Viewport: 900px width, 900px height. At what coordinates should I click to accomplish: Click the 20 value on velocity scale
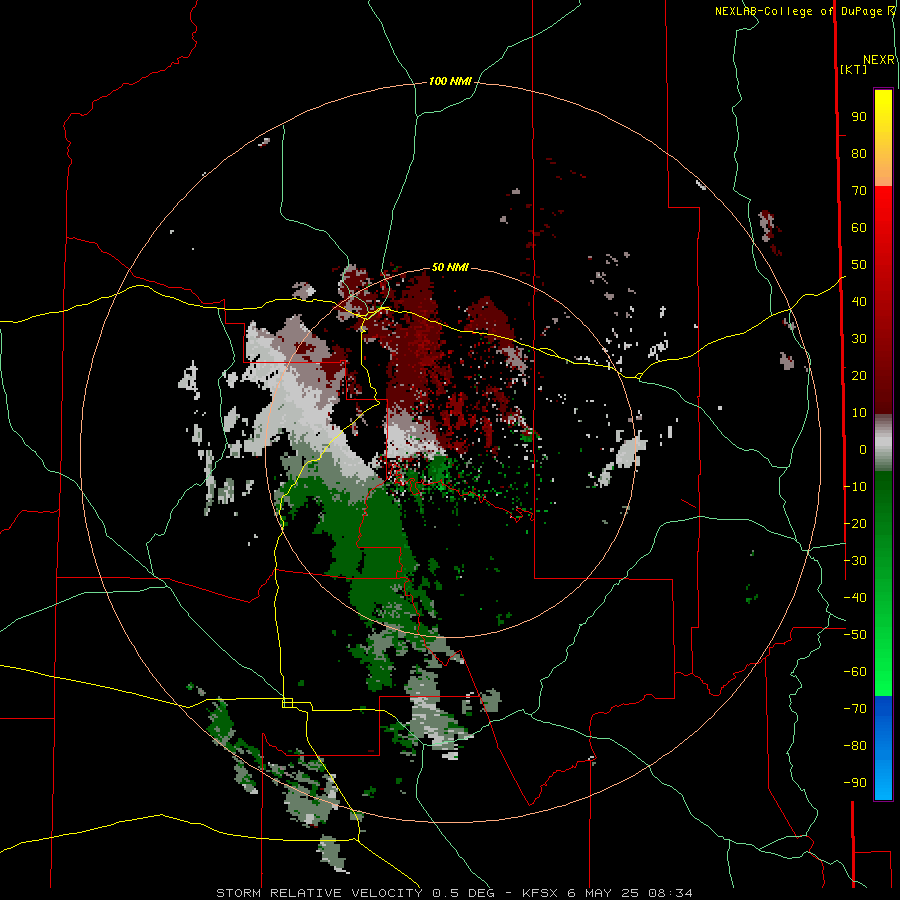pos(859,376)
